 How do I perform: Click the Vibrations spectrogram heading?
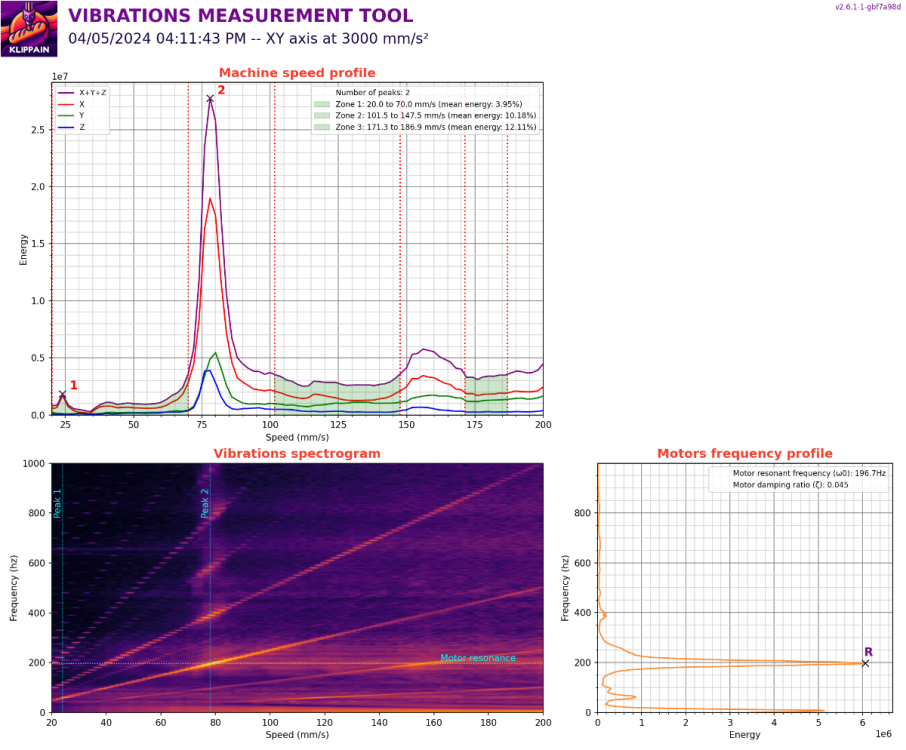(297, 454)
